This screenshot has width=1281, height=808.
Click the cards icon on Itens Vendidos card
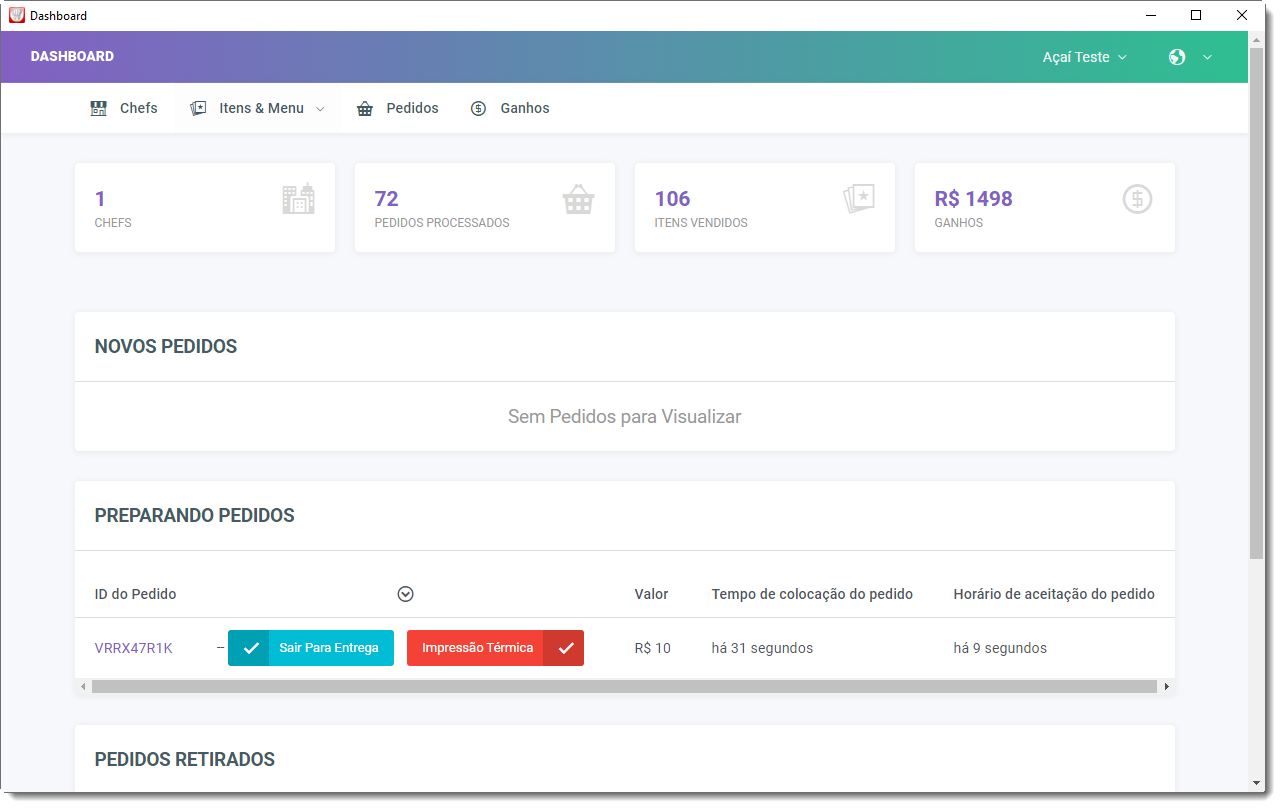pyautogui.click(x=858, y=199)
